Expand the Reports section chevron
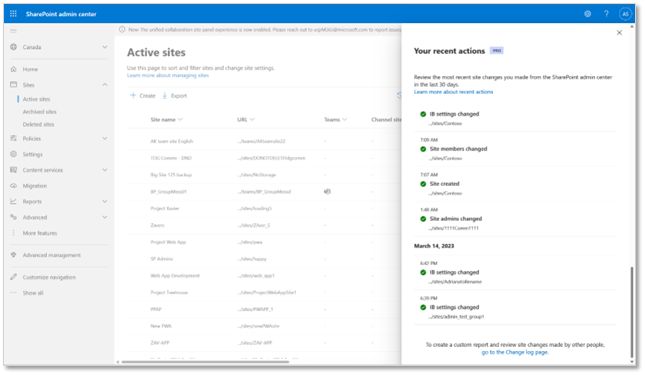This screenshot has width=645, height=375. click(x=104, y=201)
